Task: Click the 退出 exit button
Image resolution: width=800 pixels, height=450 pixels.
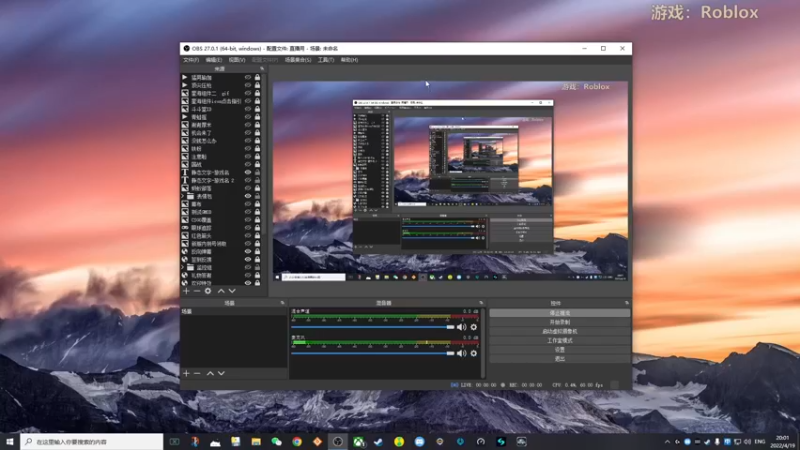Action: [560, 359]
